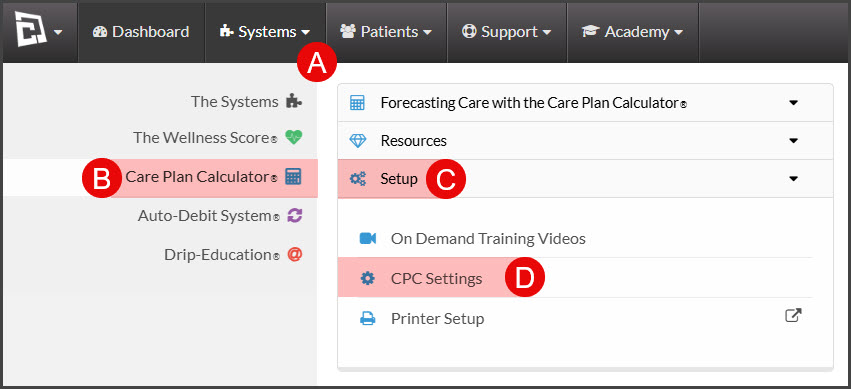Image resolution: width=851 pixels, height=389 pixels.
Task: Click the caret arrow on the Setup row
Action: pyautogui.click(x=793, y=178)
